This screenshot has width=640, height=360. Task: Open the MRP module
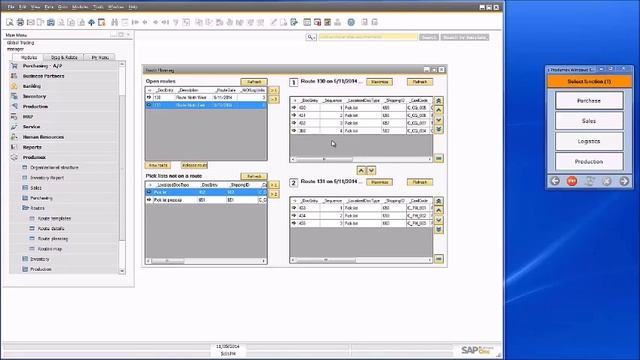(x=28, y=117)
